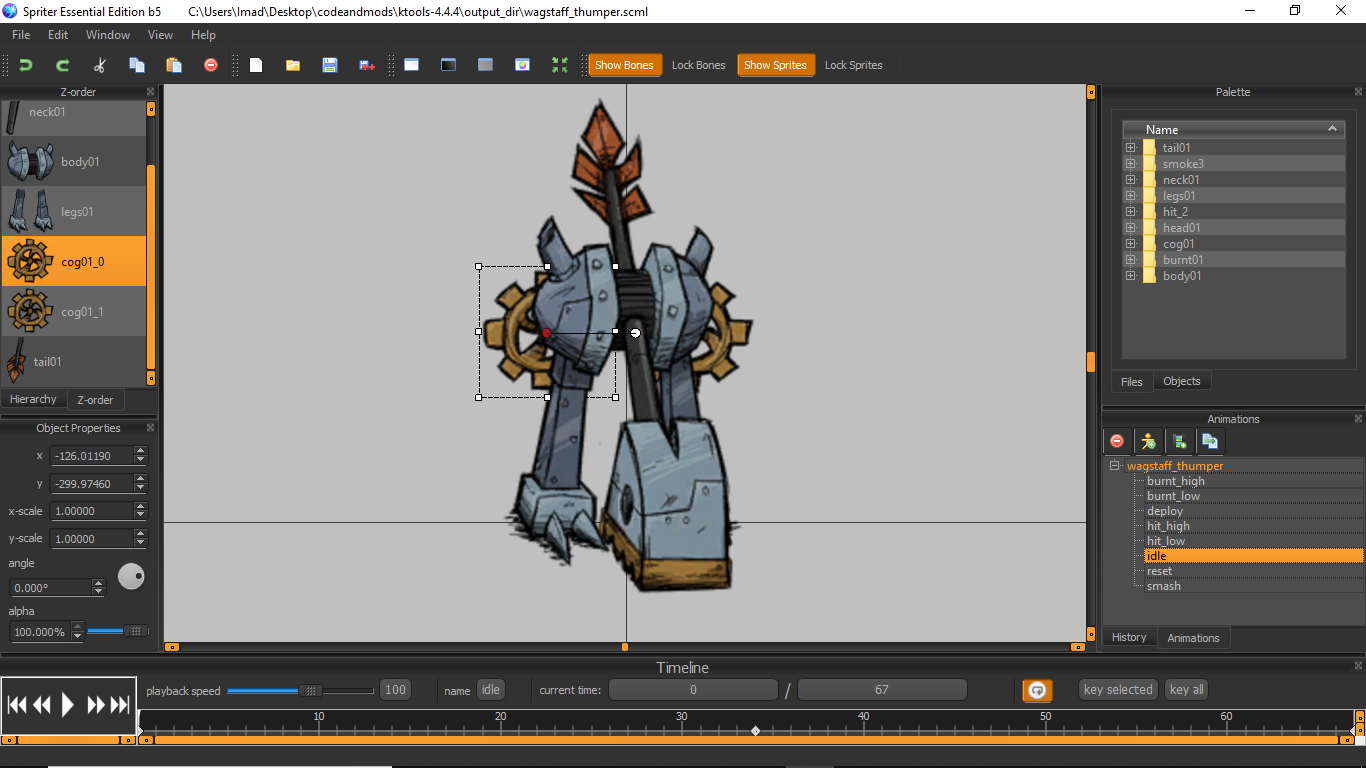Expand the tail01 folder in Palette
Image resolution: width=1366 pixels, height=768 pixels.
click(1131, 148)
